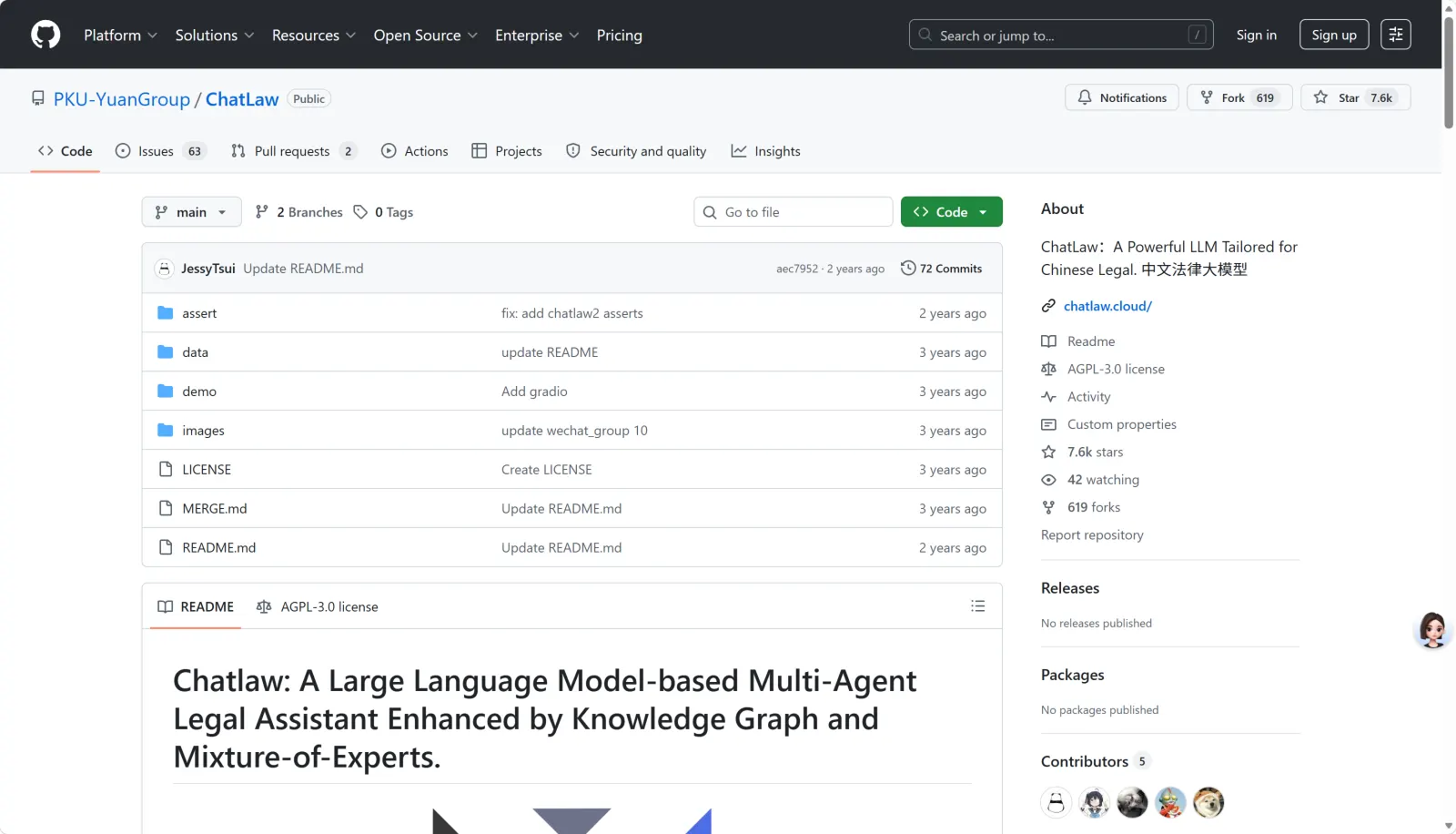Expand the Platform menu
Viewport: 1456px width, 834px height.
tap(120, 35)
